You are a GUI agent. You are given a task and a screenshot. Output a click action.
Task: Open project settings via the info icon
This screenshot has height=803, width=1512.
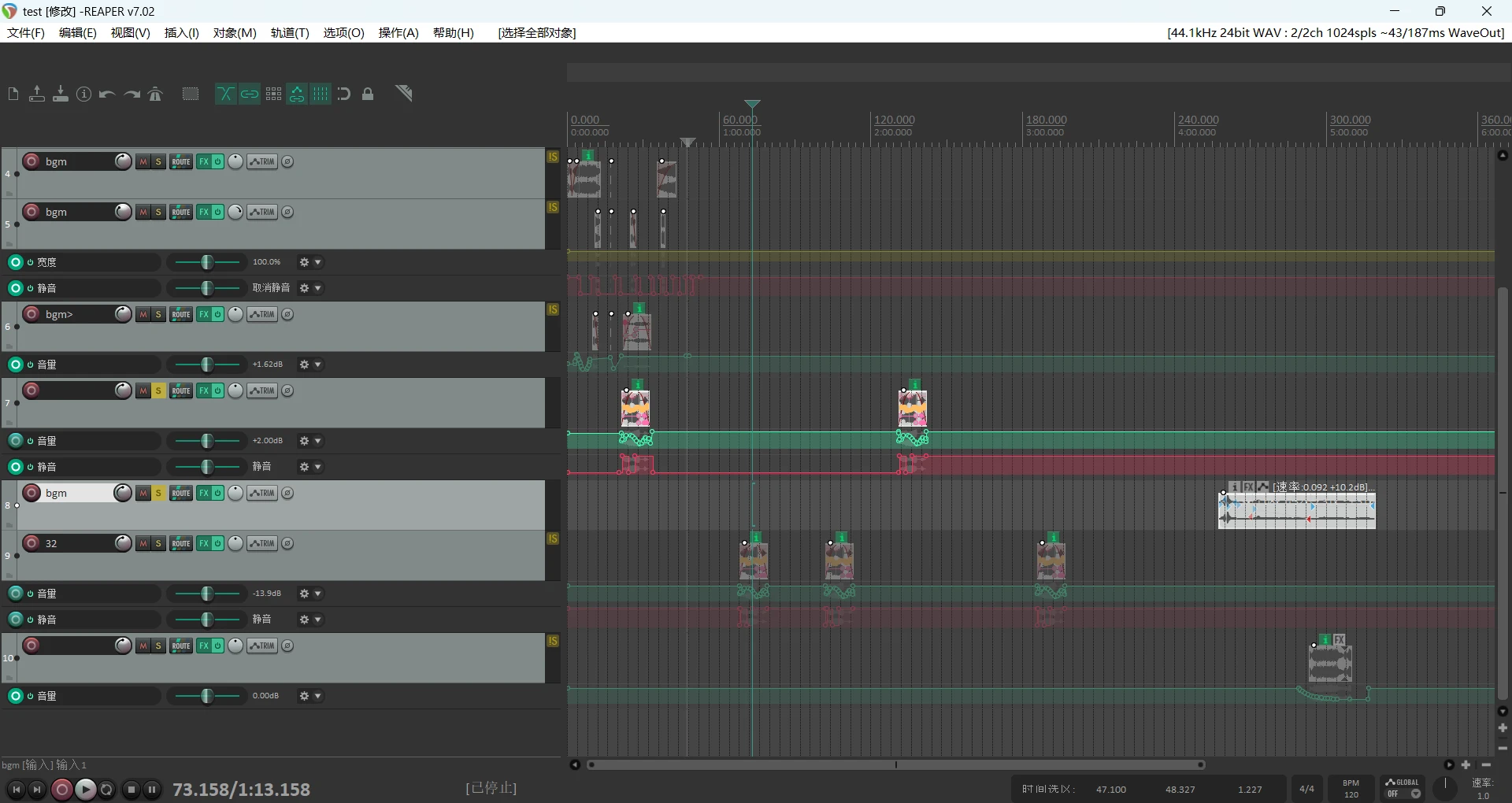(x=83, y=94)
